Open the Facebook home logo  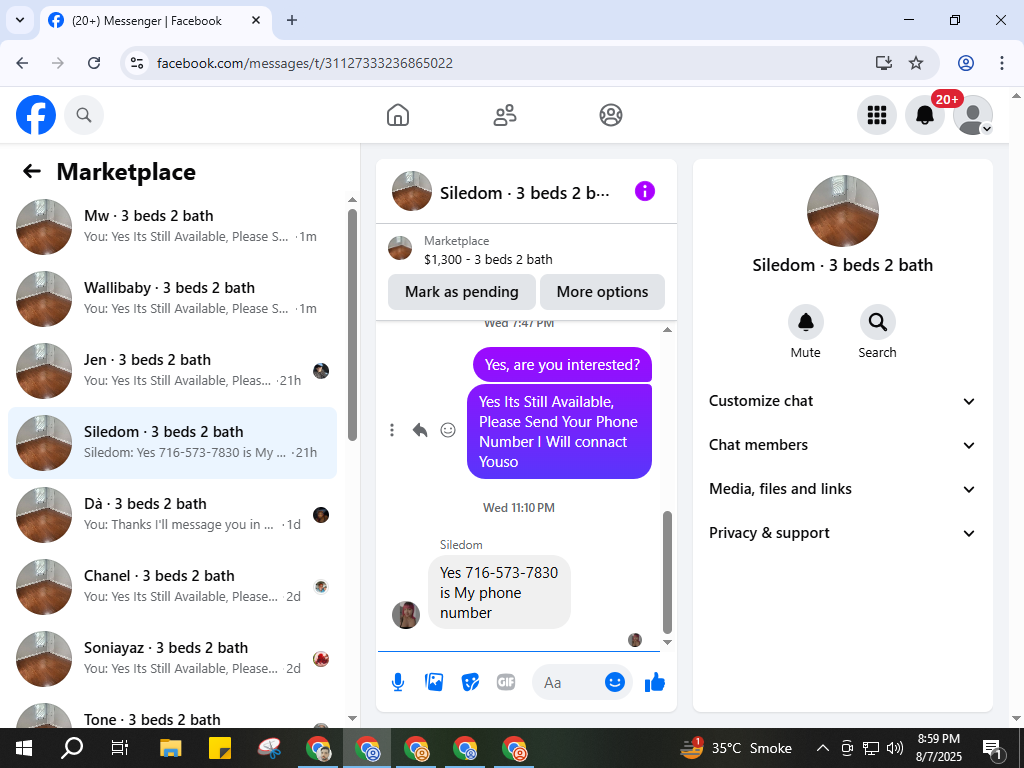[x=36, y=115]
